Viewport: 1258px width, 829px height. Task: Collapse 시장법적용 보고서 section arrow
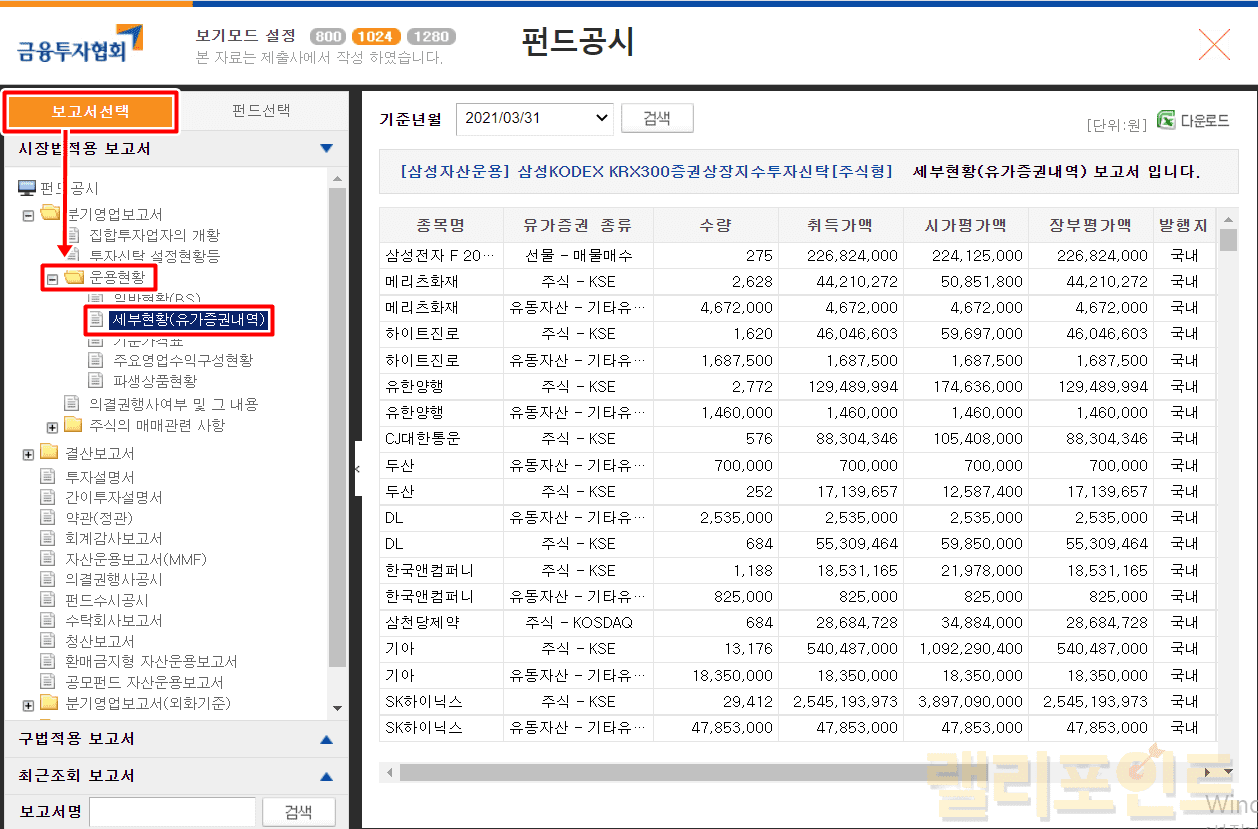pyautogui.click(x=326, y=149)
